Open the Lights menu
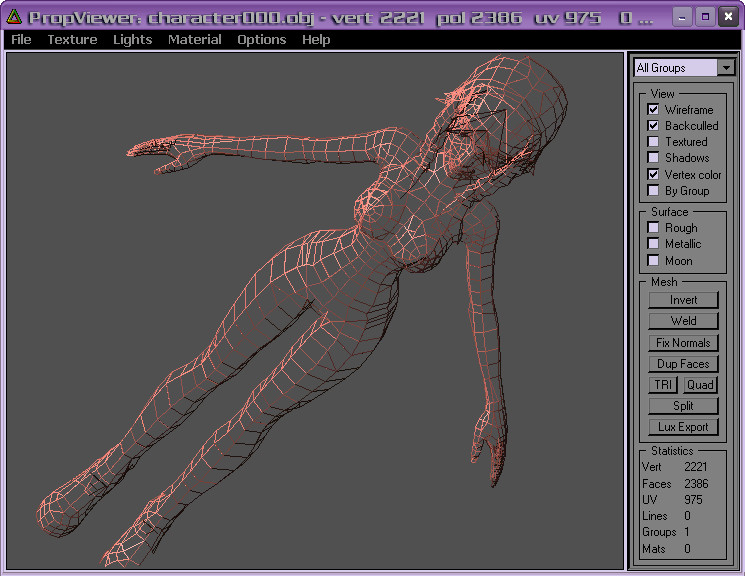The height and width of the screenshot is (576, 745). pos(133,39)
